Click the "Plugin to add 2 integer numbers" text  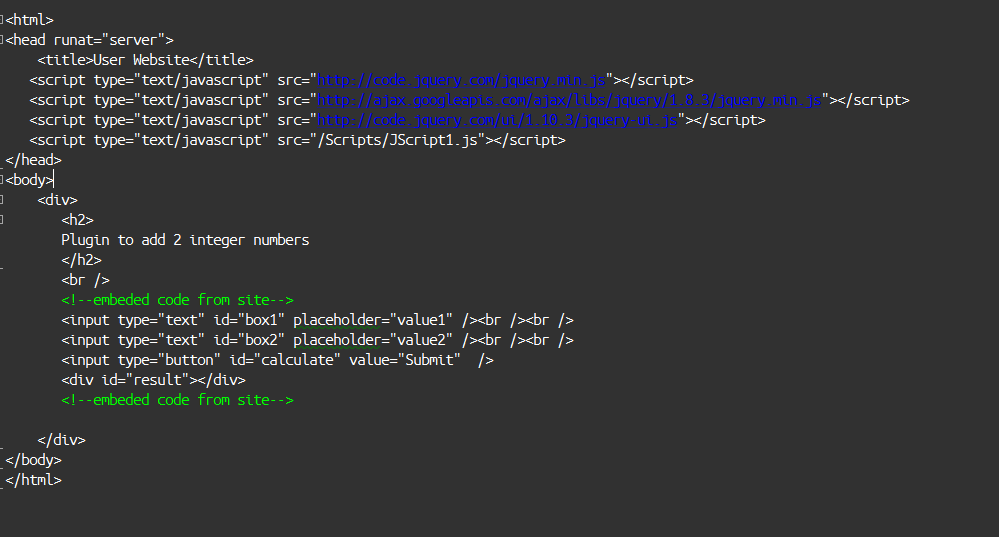(x=185, y=240)
